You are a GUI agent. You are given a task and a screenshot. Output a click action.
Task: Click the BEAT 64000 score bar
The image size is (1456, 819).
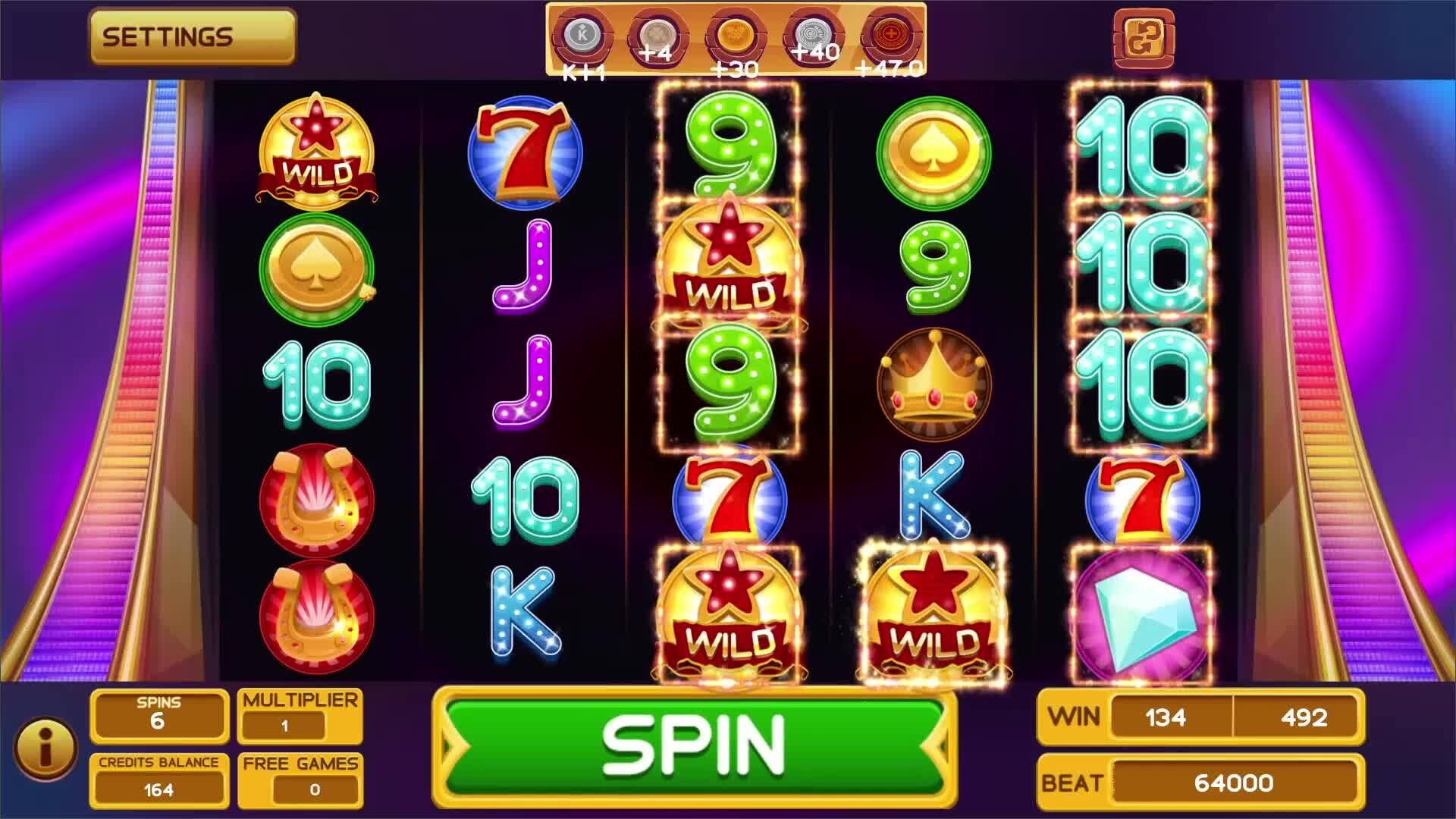[1201, 782]
